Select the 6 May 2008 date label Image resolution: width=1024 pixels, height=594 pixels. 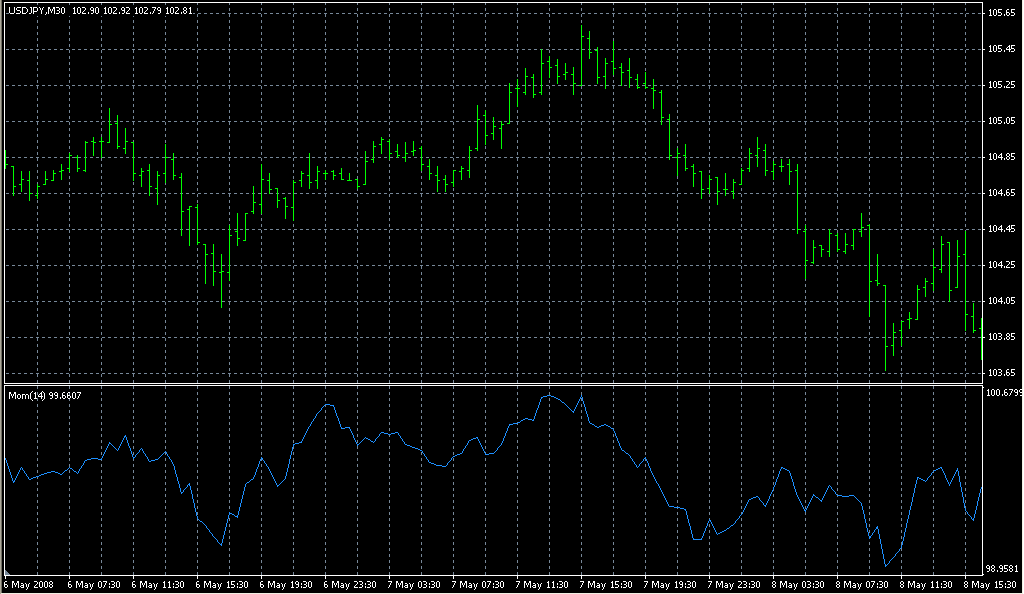pyautogui.click(x=31, y=584)
